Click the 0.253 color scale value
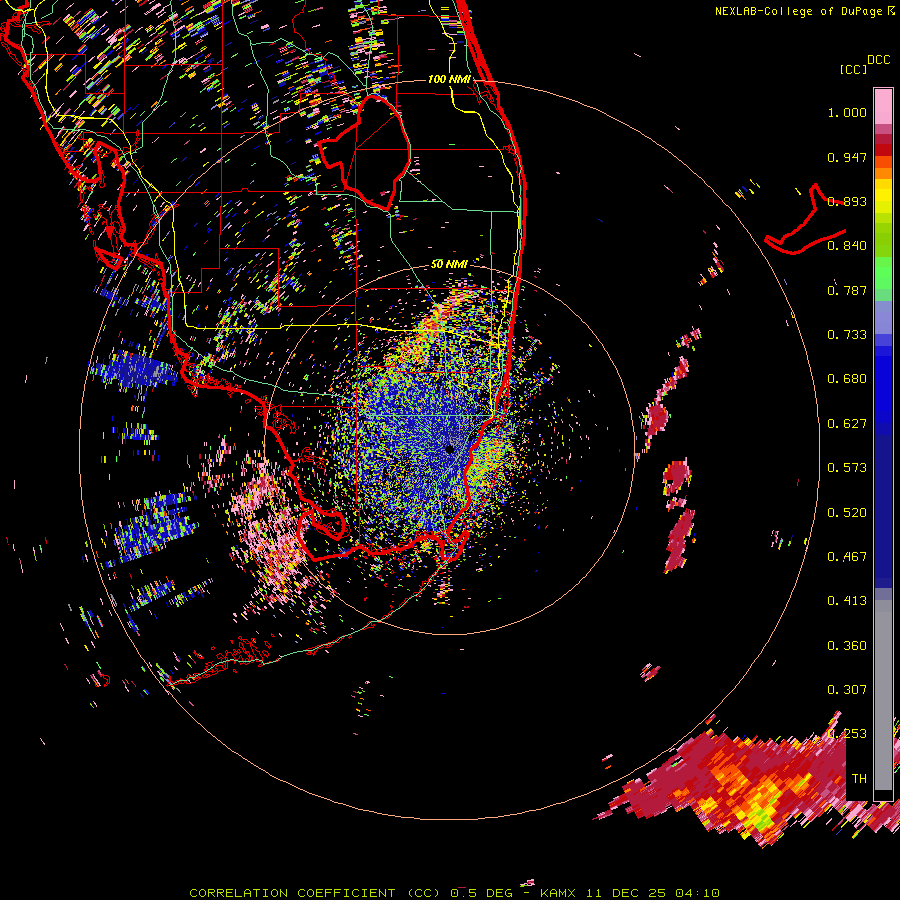The width and height of the screenshot is (900, 900). pyautogui.click(x=847, y=734)
